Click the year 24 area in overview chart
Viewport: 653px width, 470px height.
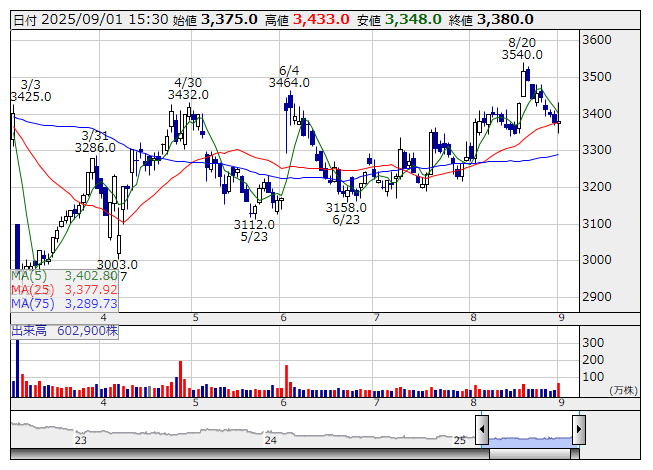270,440
